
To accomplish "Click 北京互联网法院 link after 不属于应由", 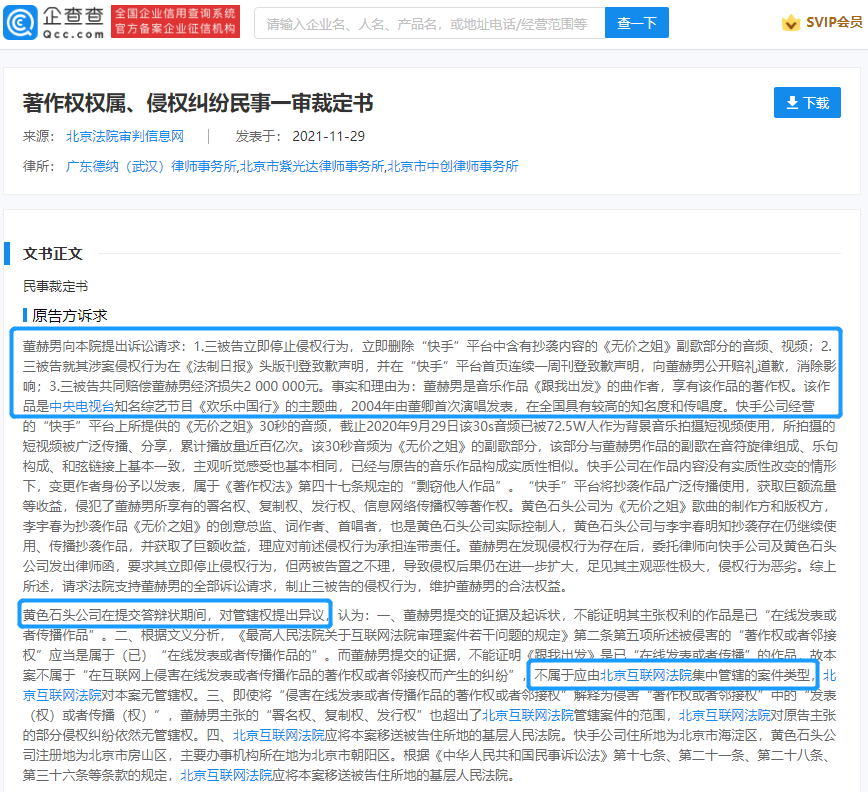I will (645, 675).
